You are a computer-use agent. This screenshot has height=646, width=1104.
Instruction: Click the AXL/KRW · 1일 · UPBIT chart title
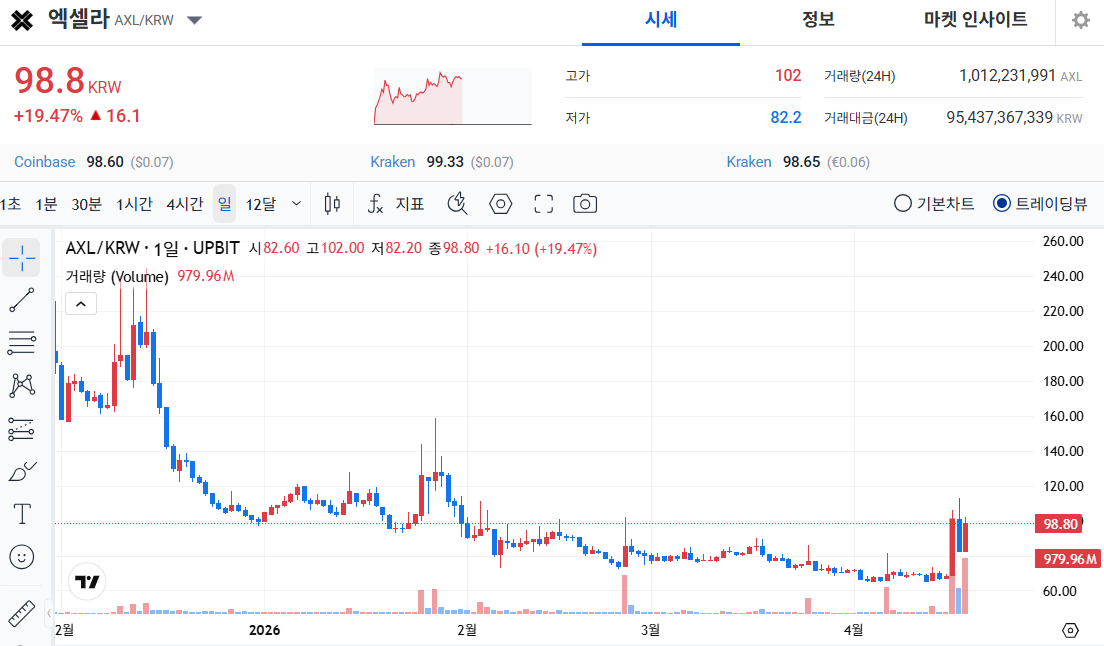click(153, 248)
